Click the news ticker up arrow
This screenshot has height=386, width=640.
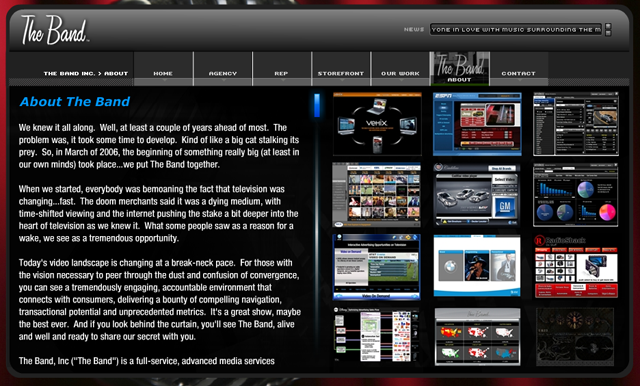608,26
